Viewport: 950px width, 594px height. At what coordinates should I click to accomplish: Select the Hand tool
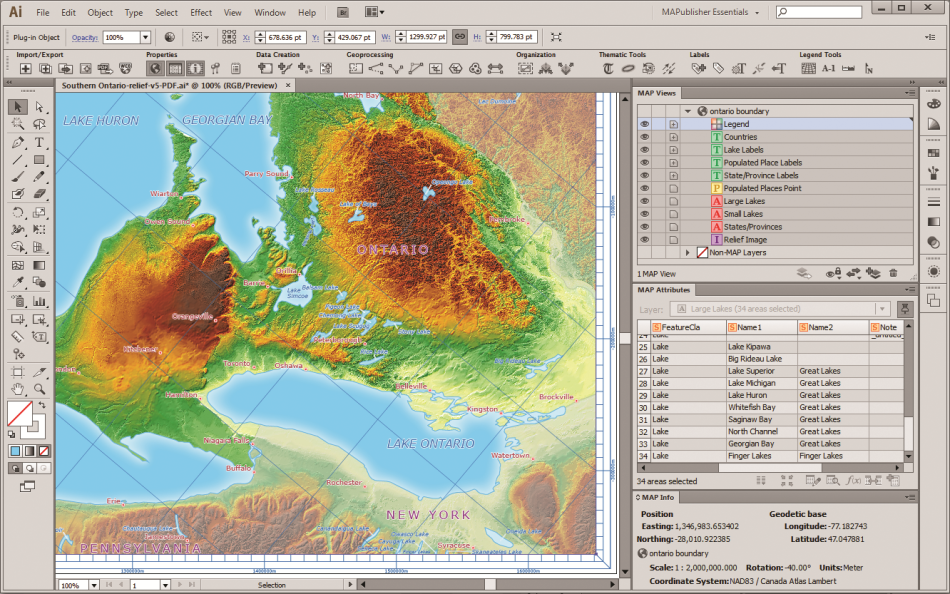(x=18, y=389)
